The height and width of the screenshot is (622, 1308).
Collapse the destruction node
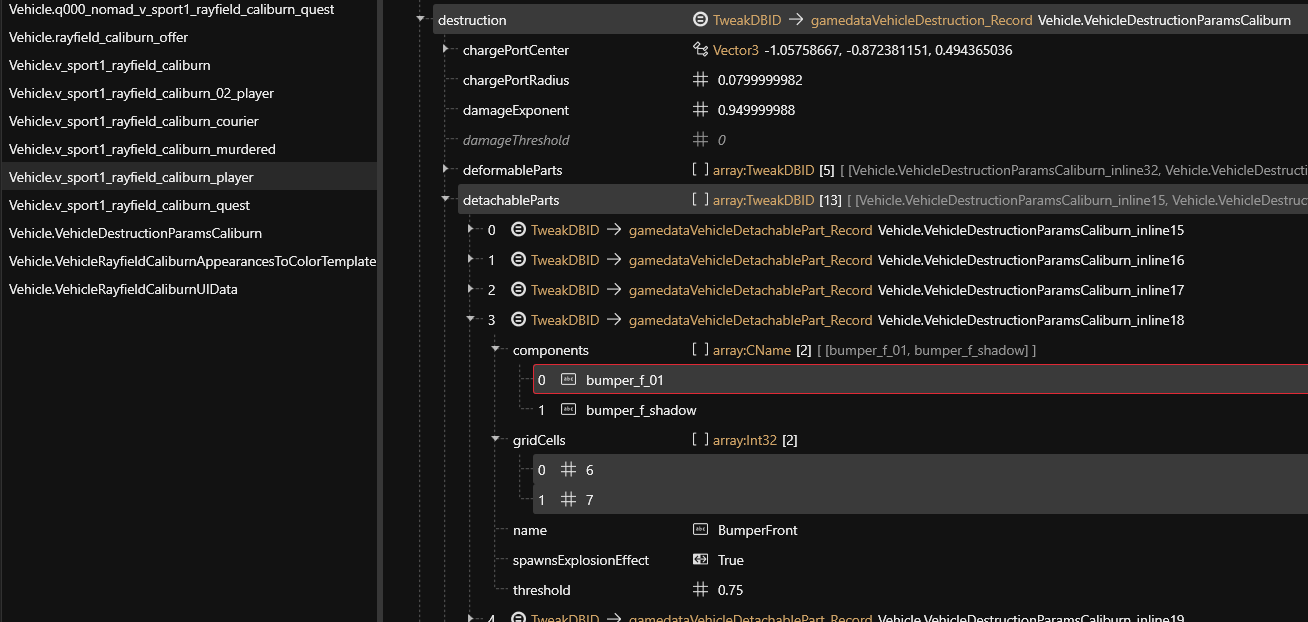[x=421, y=20]
